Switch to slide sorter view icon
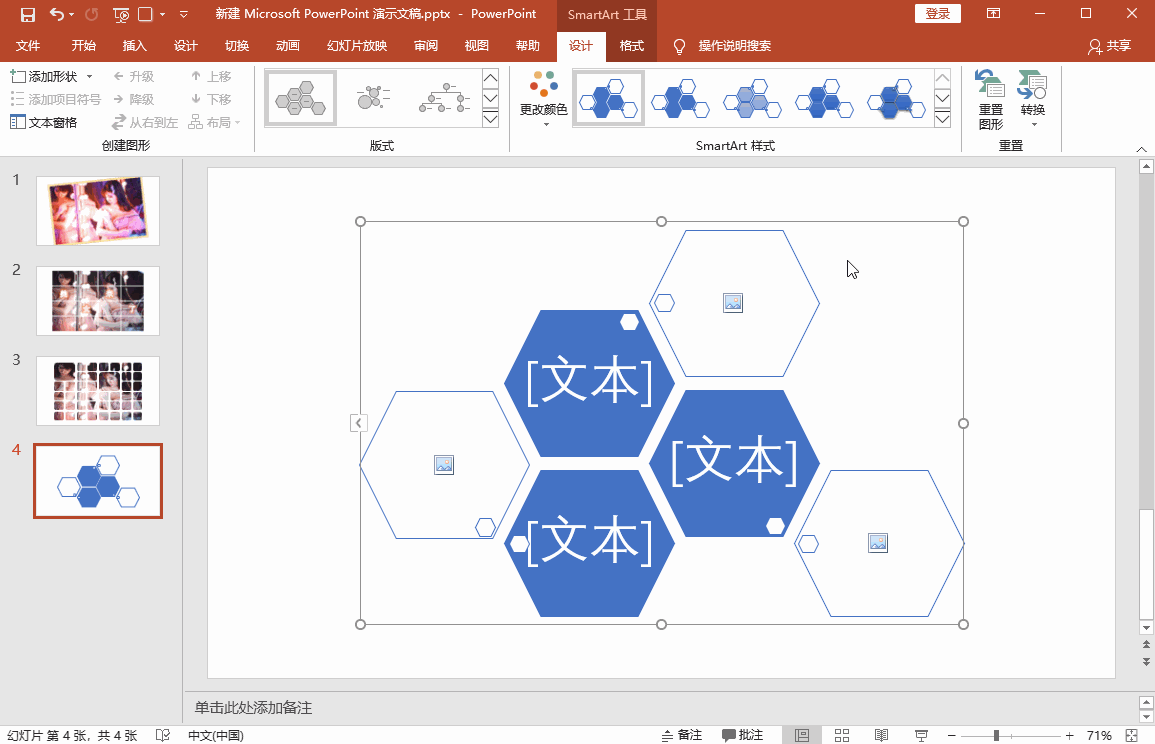Viewport: 1155px width, 744px height. pos(842,735)
